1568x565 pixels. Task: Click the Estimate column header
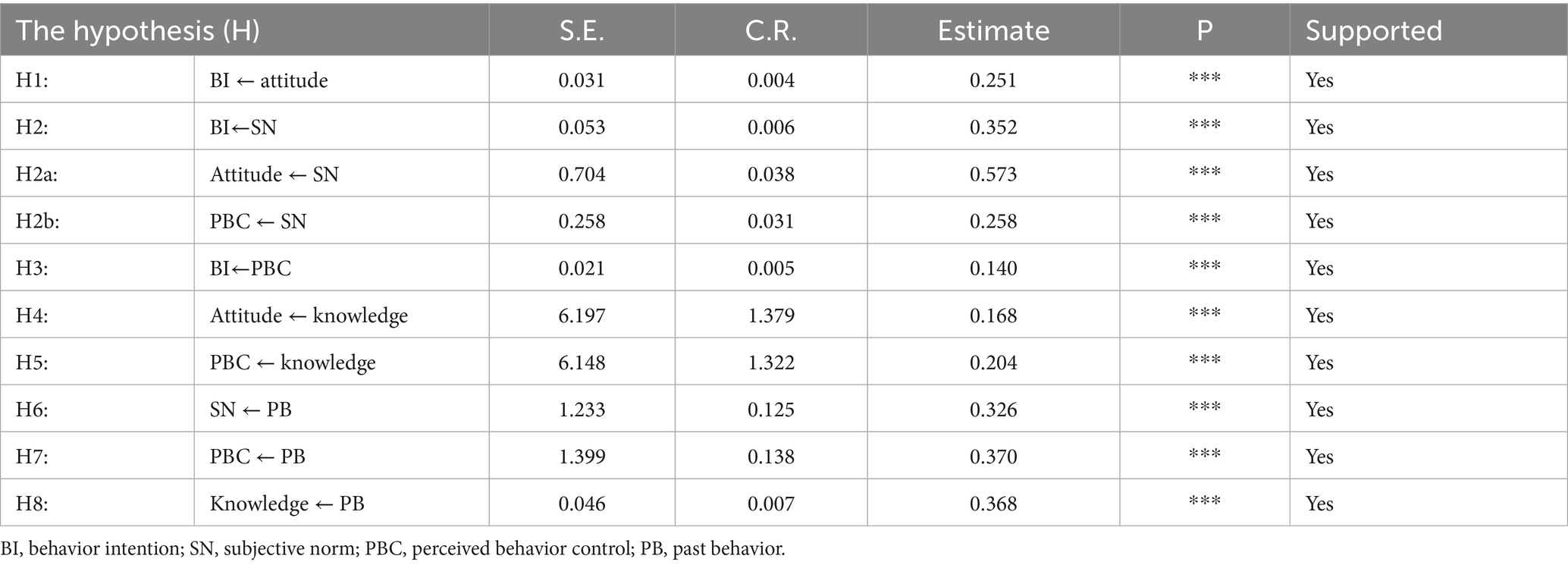click(993, 30)
